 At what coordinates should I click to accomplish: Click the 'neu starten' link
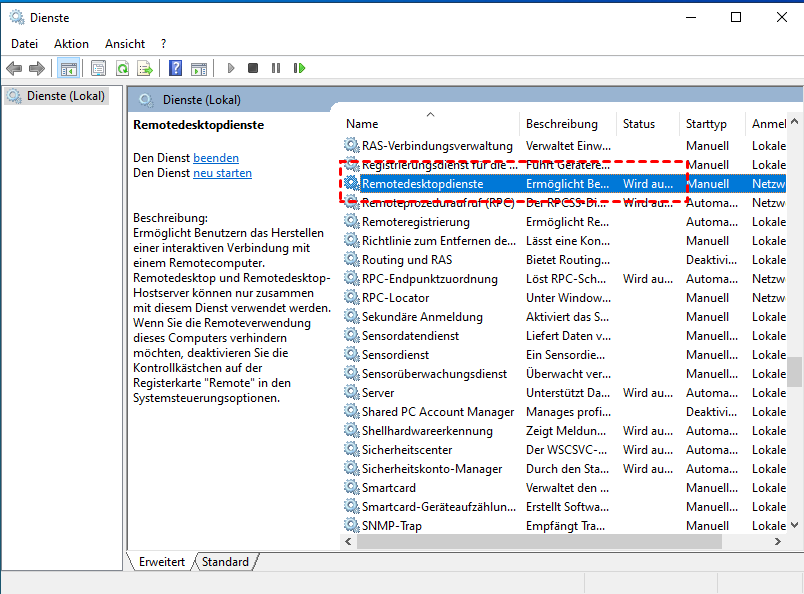tap(222, 173)
